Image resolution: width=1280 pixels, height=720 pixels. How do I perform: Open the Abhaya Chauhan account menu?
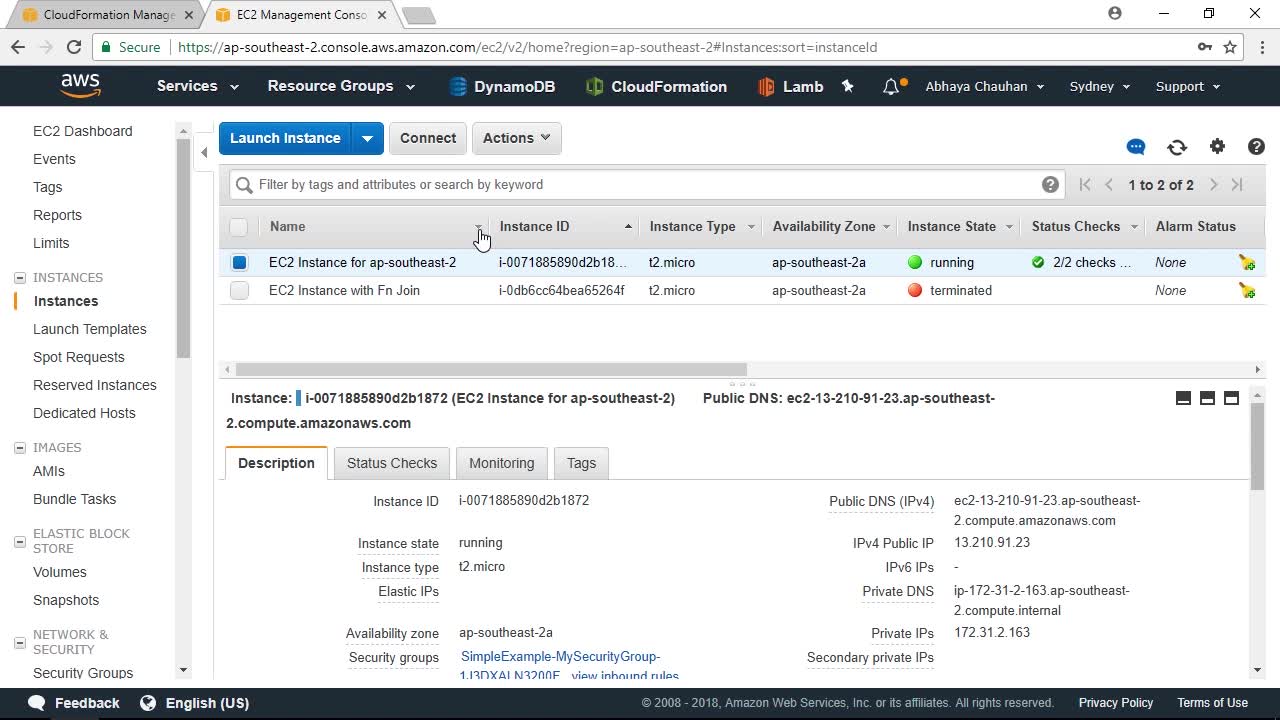[985, 86]
